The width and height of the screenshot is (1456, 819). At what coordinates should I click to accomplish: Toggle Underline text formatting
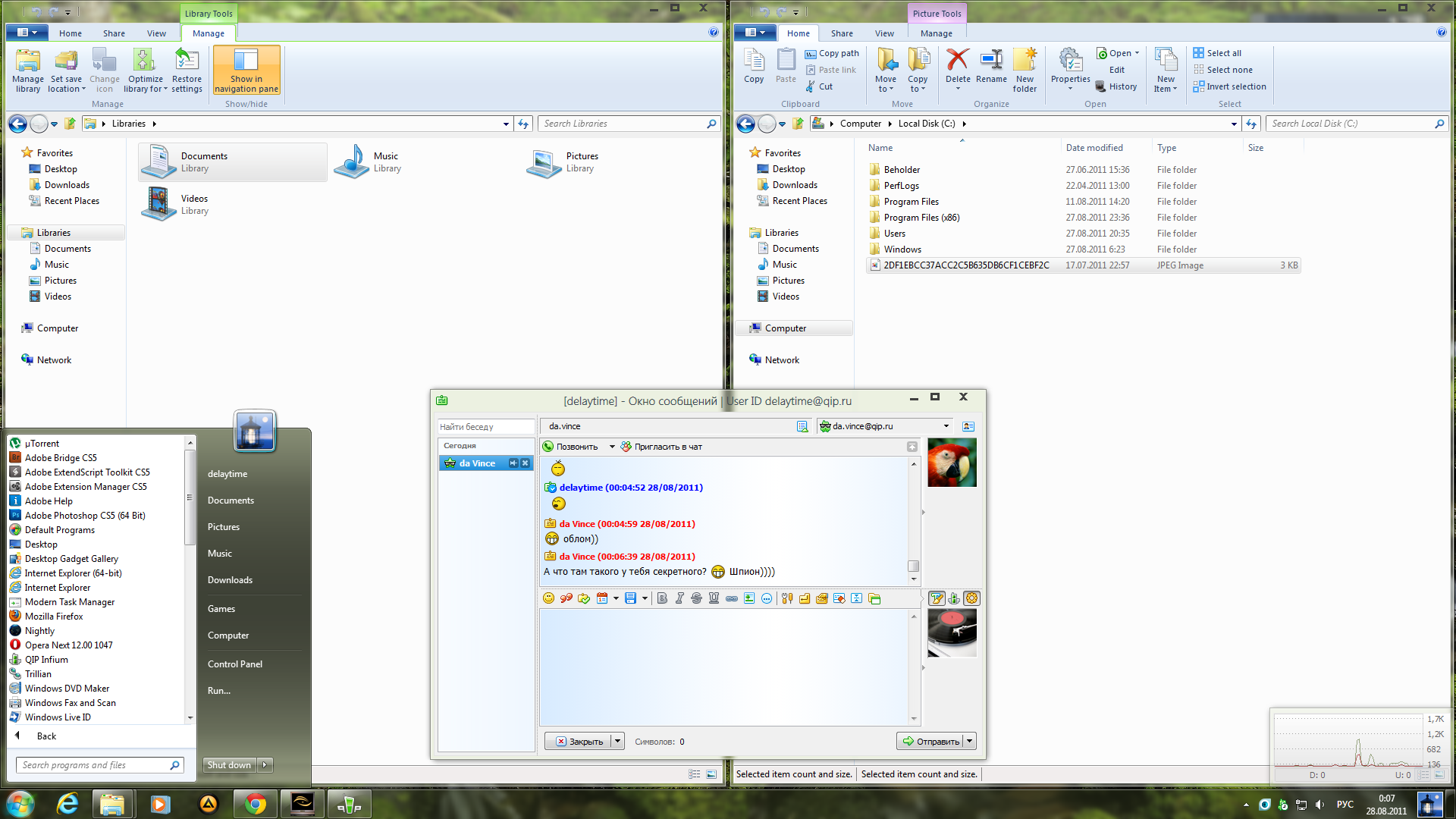[x=714, y=598]
